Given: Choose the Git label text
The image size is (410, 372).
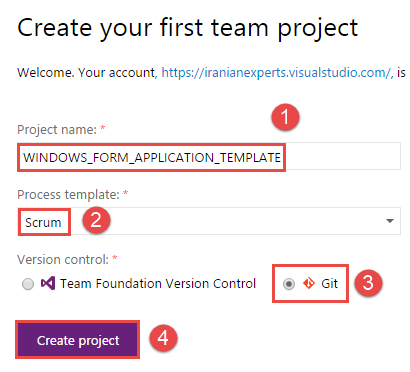Looking at the screenshot, I should pyautogui.click(x=329, y=284).
